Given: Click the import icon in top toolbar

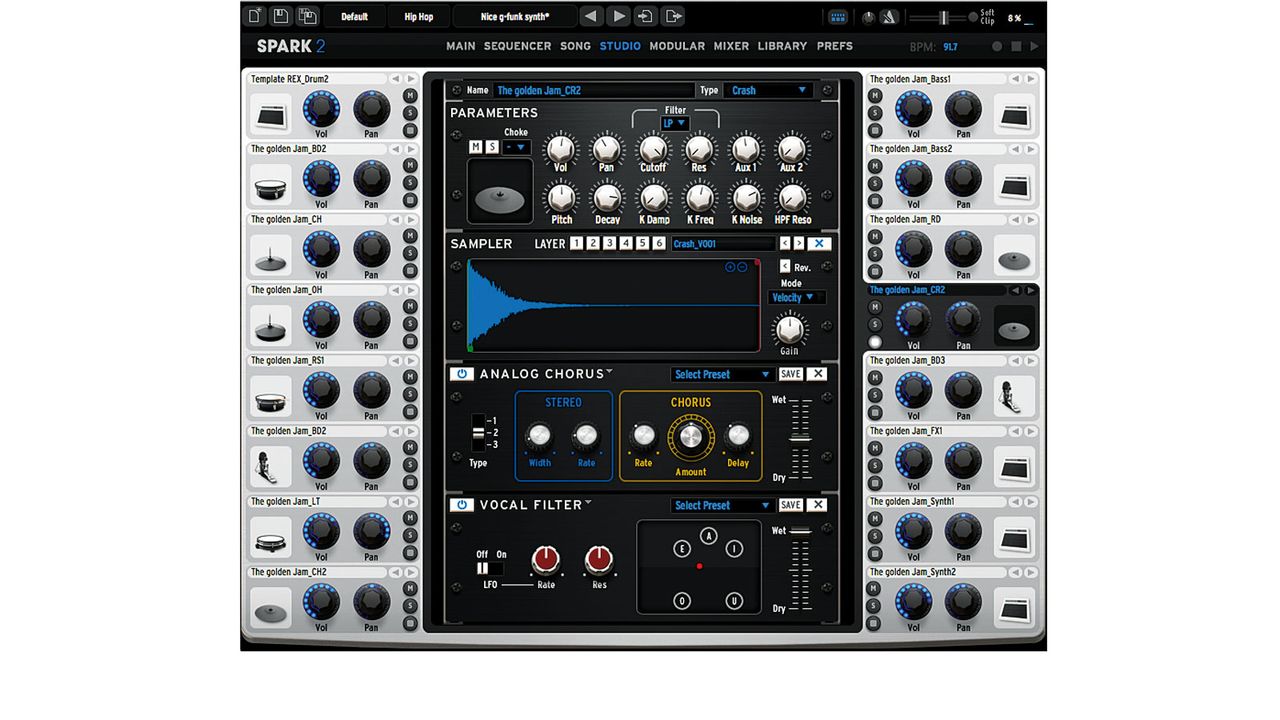Looking at the screenshot, I should coord(646,16).
